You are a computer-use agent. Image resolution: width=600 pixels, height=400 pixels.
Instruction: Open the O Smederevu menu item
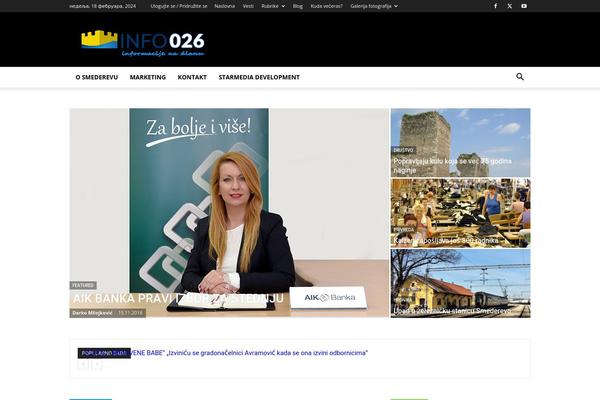[97, 77]
